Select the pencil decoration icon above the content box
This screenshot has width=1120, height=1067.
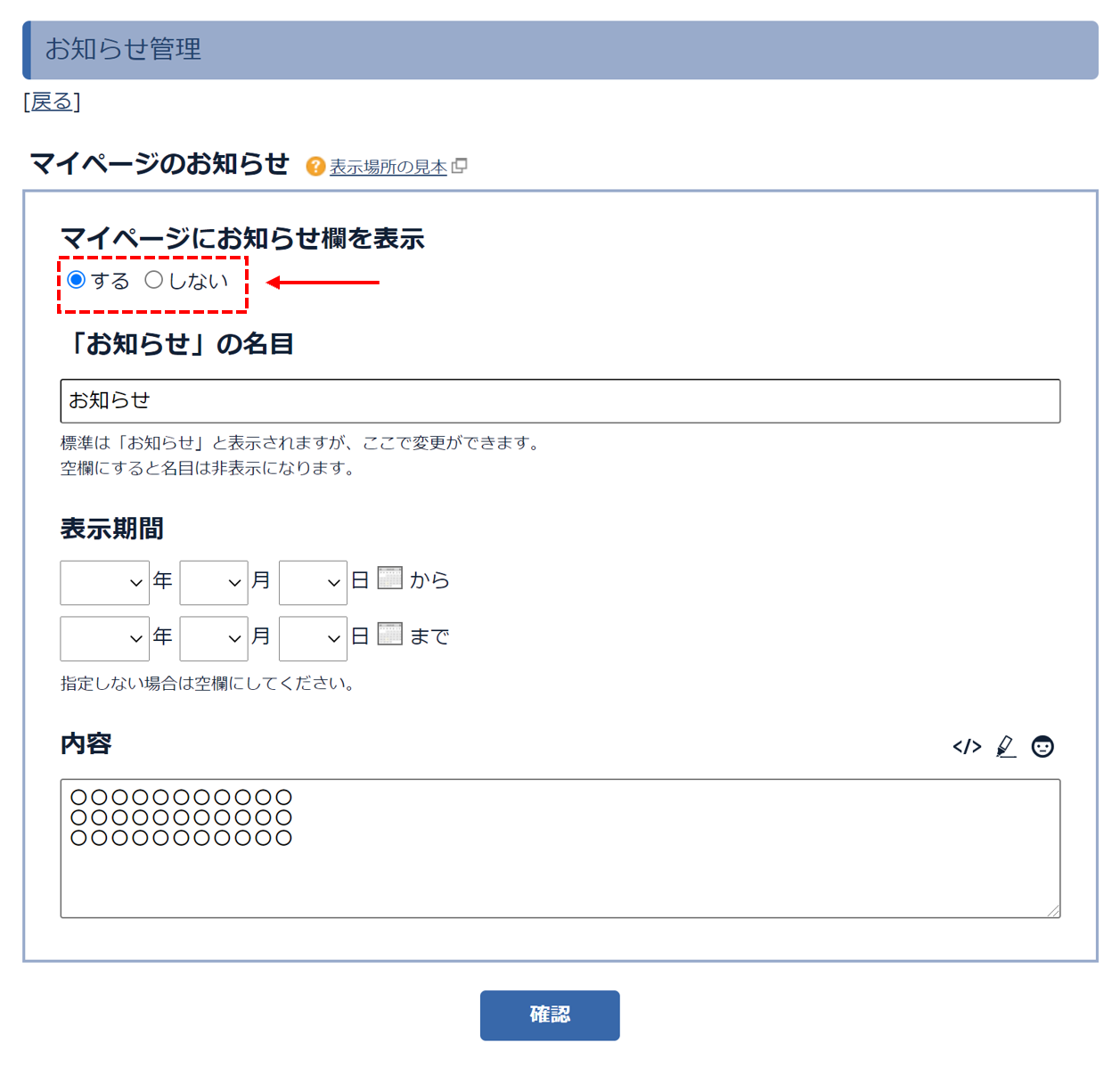(x=1006, y=747)
